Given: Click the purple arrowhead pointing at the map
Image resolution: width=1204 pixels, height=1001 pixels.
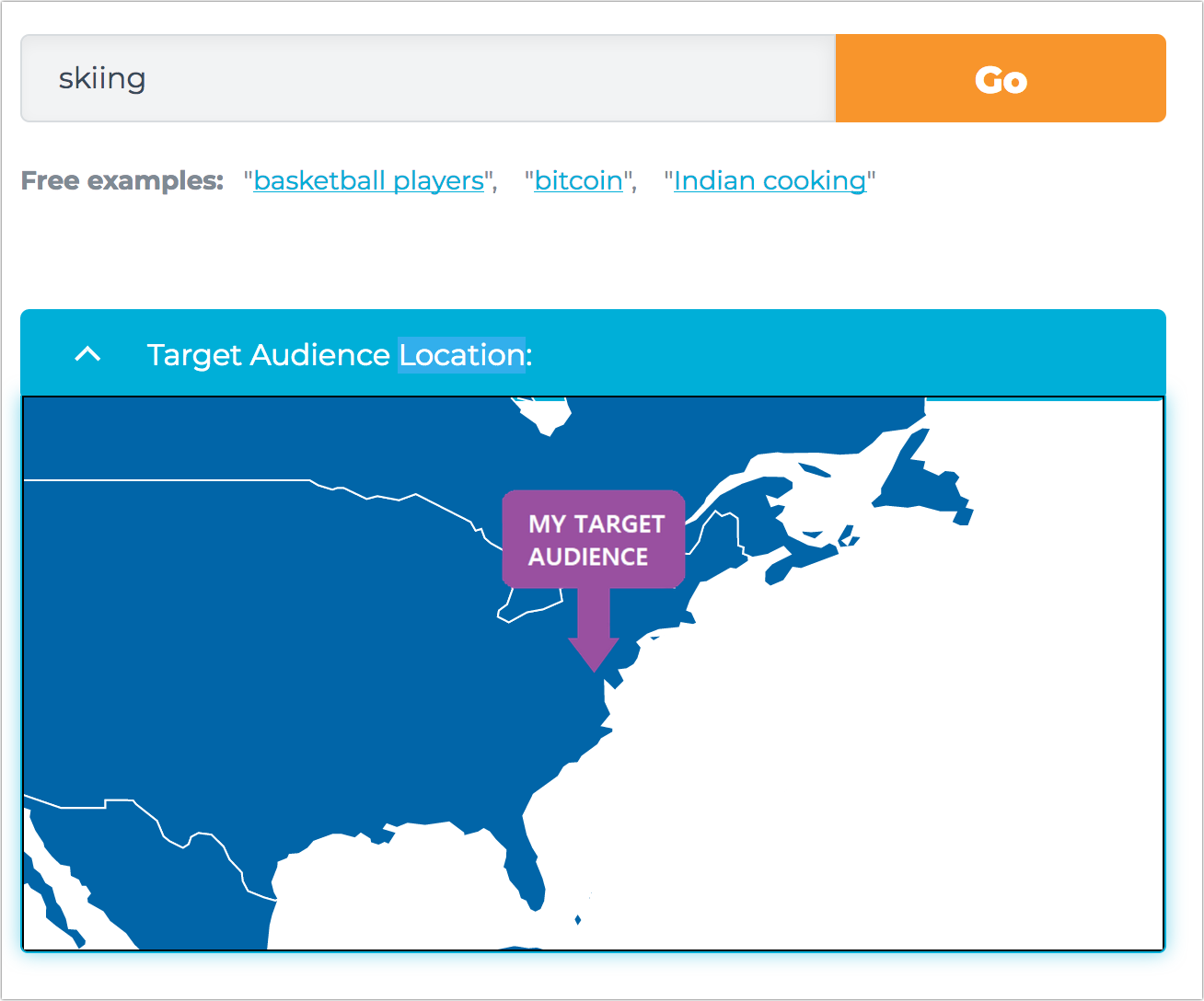Looking at the screenshot, I should (594, 654).
